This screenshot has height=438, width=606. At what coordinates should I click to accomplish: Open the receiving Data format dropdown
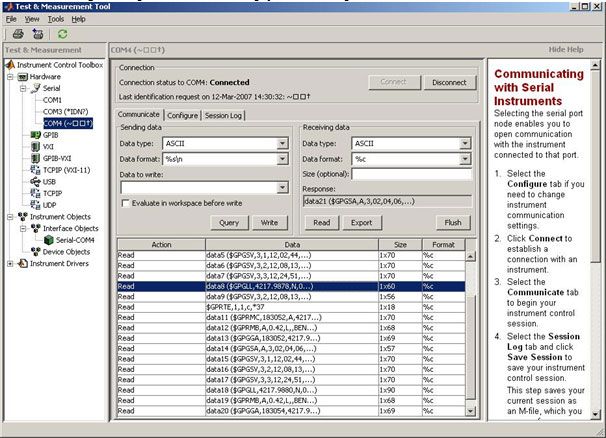tap(465, 158)
